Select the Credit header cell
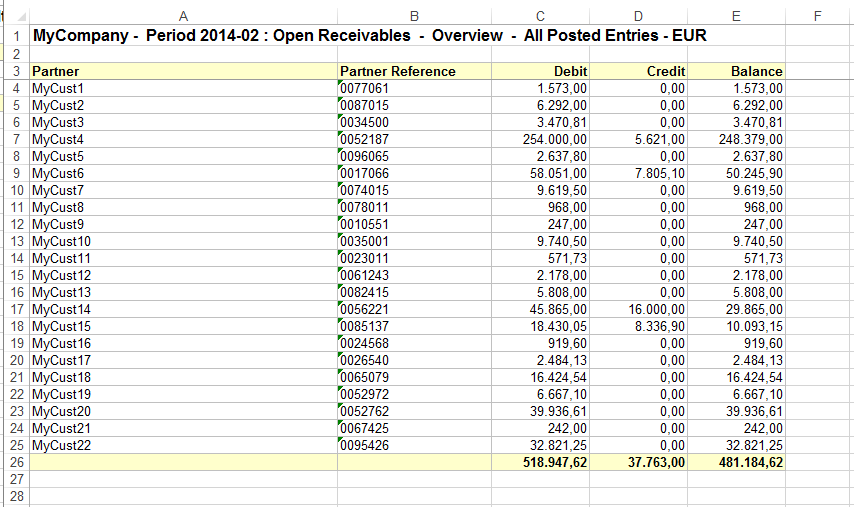 point(639,71)
